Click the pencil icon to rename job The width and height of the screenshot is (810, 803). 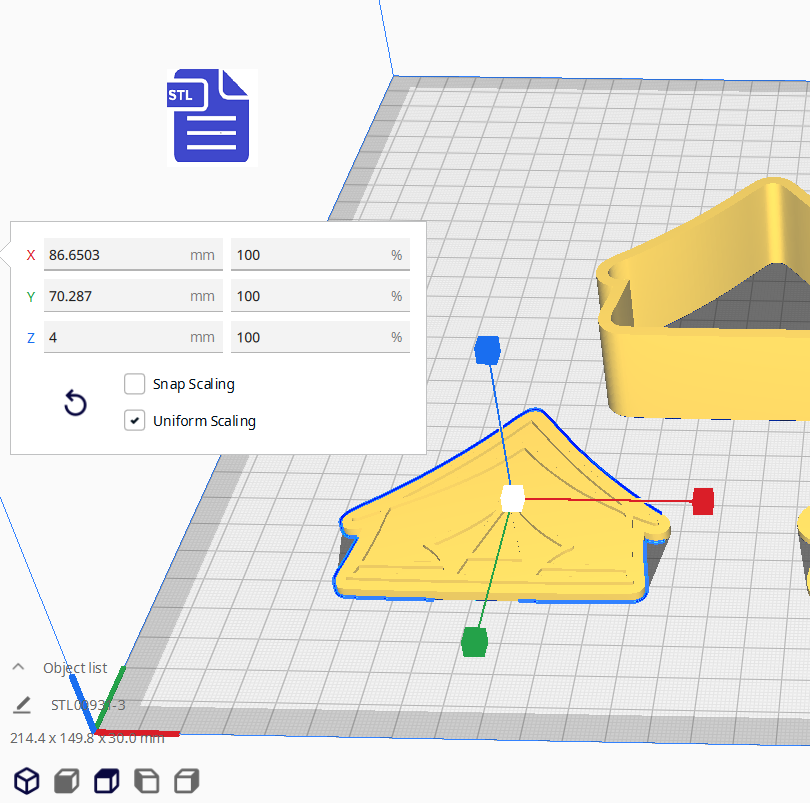click(x=22, y=705)
